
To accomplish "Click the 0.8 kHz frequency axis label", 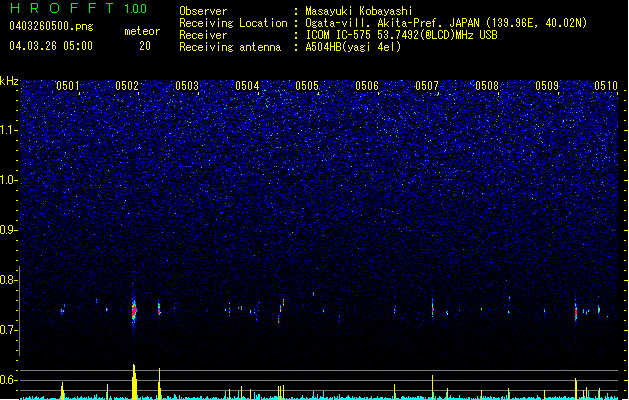I will pos(9,280).
